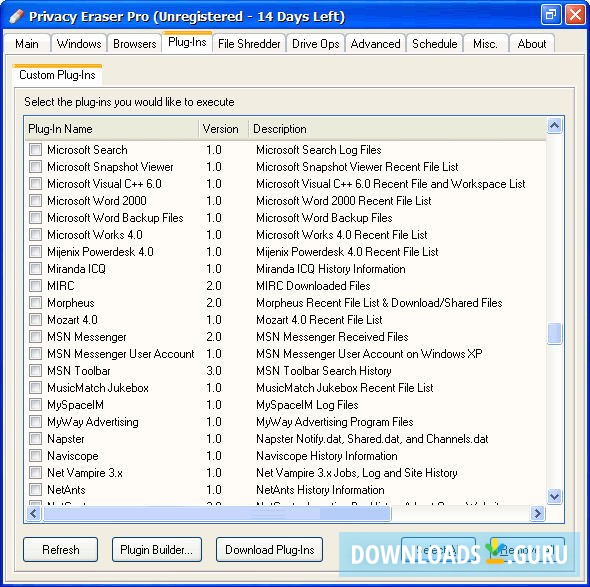
Task: Select the Microsoft Word 2000 checkbox
Action: (35, 201)
